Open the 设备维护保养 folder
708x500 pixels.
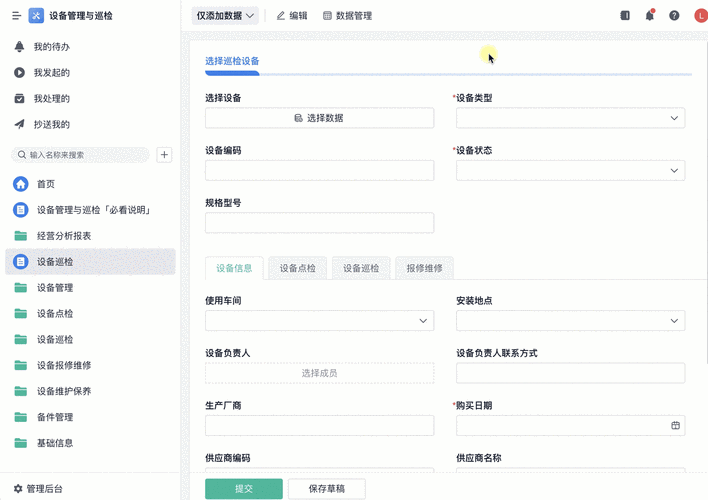(x=90, y=391)
